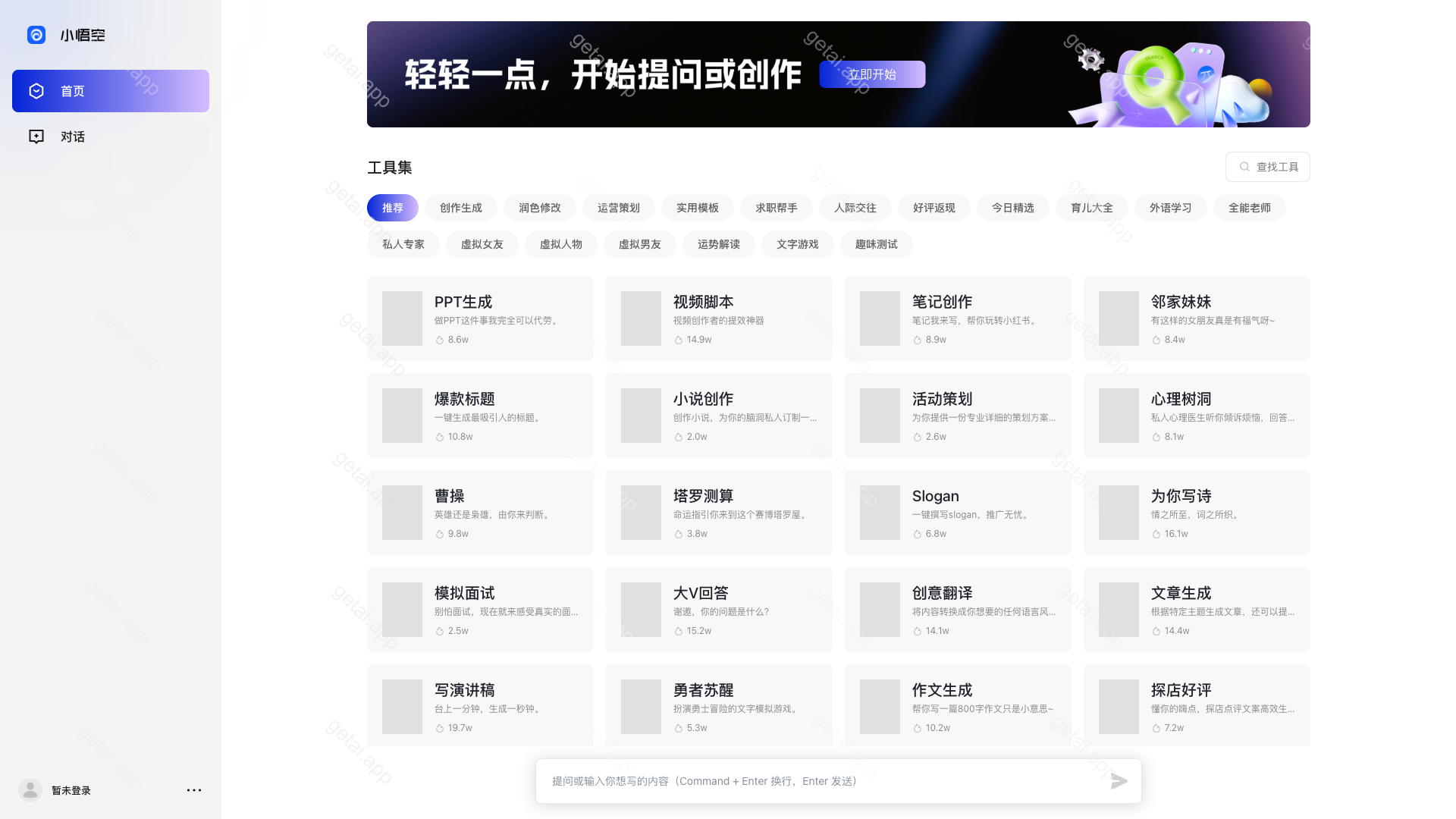The width and height of the screenshot is (1456, 819).
Task: Select the 运势解读 category tab
Action: coord(719,244)
